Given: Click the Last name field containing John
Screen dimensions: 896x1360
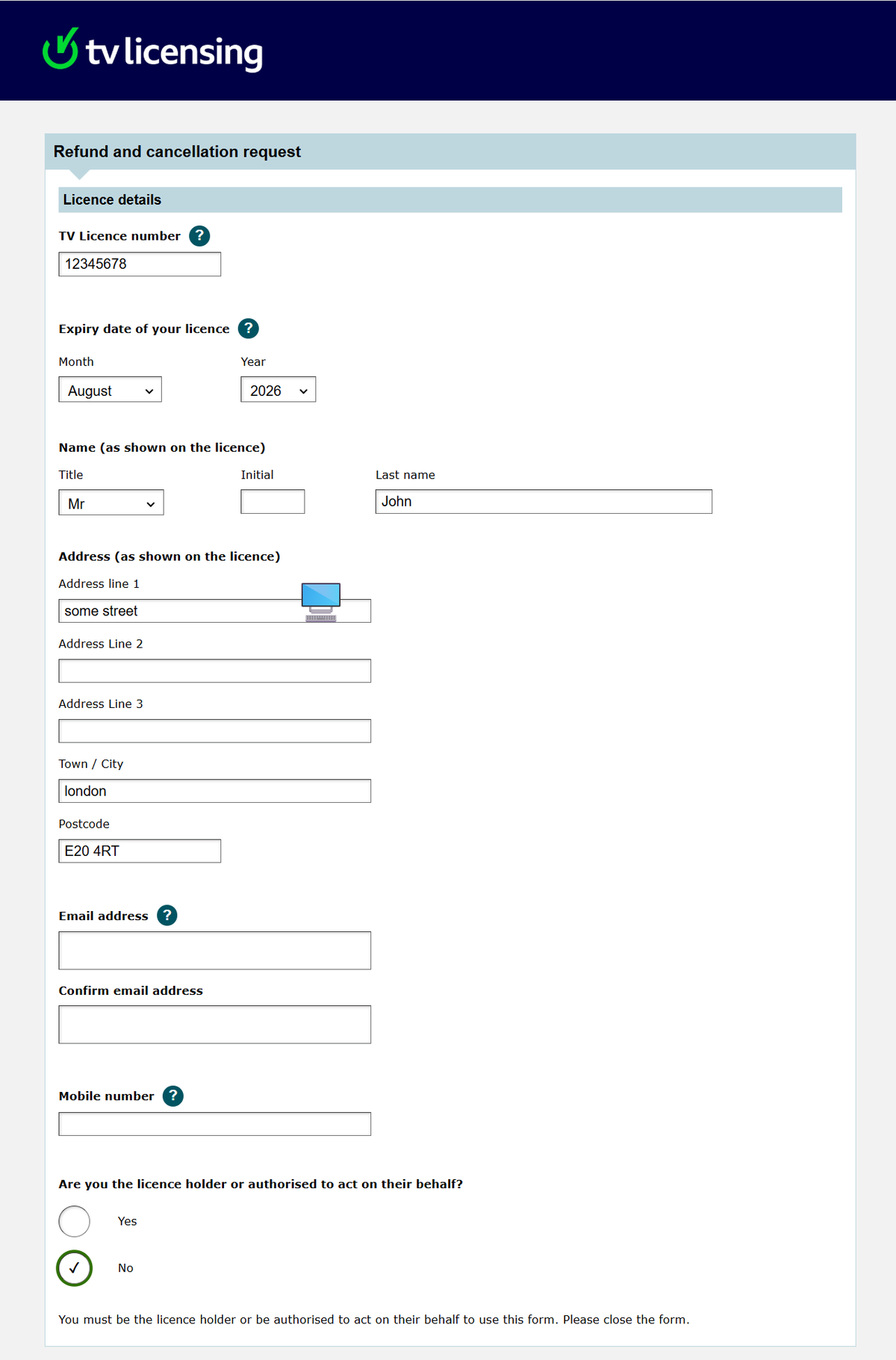Looking at the screenshot, I should point(544,502).
